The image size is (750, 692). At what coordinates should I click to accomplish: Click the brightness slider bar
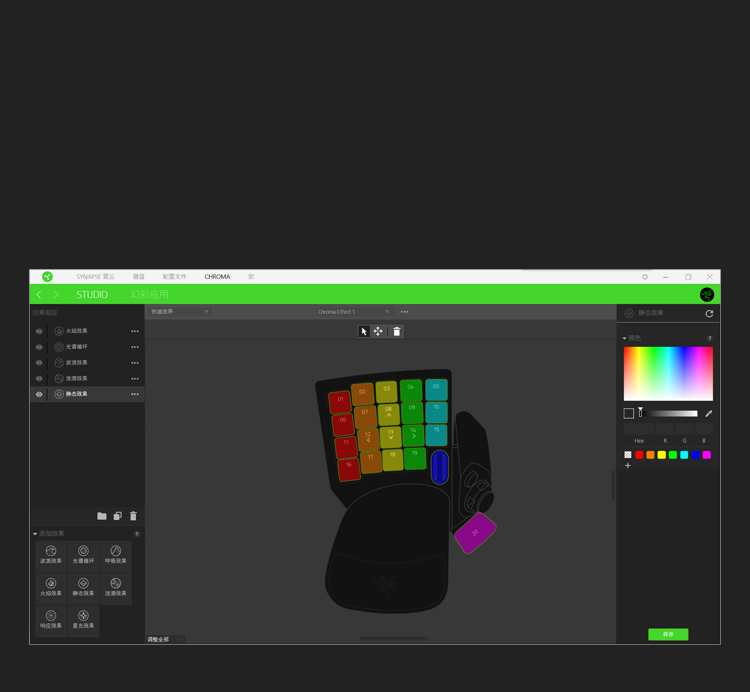668,414
